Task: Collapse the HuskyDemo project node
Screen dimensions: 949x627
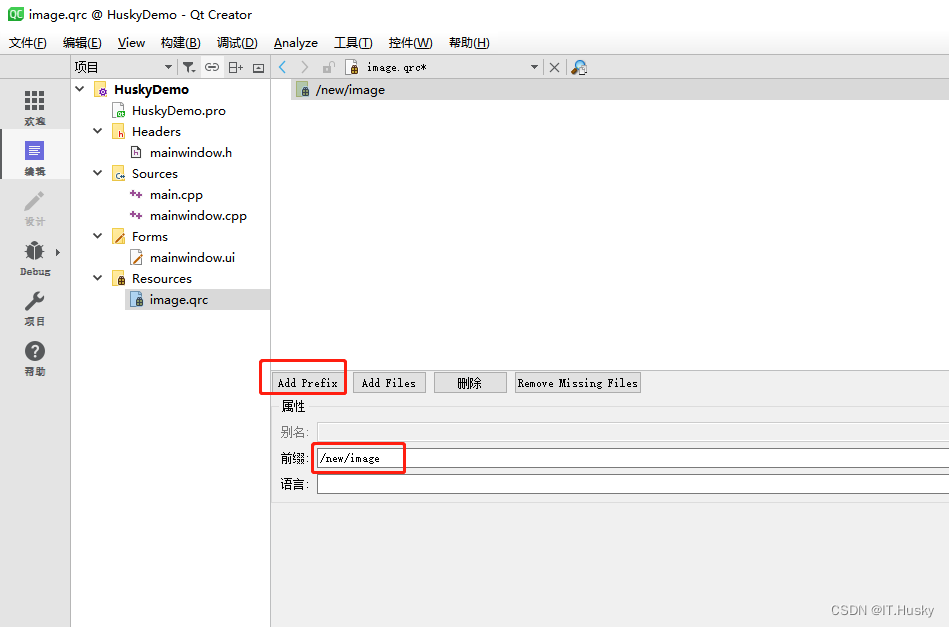Action: [80, 89]
